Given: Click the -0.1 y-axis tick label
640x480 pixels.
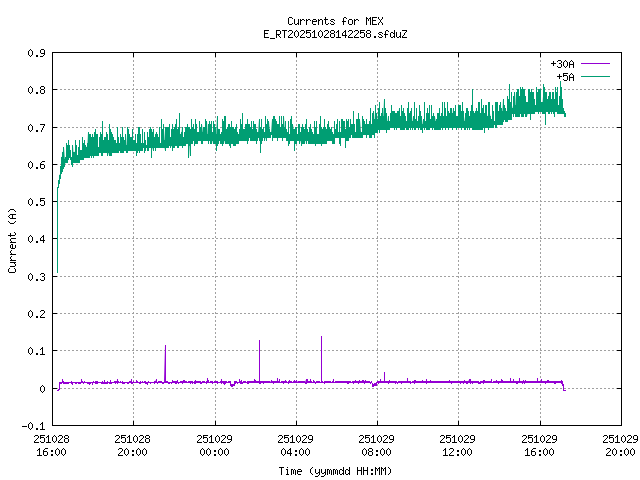Looking at the screenshot, I should pyautogui.click(x=32, y=426).
